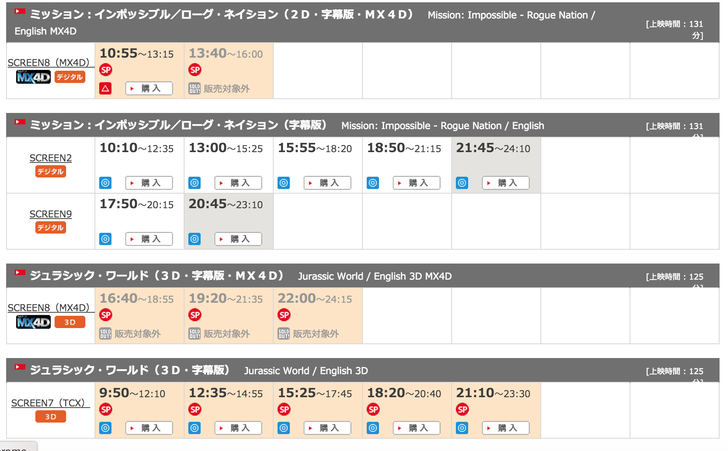Click the 3D badge under SCREEN7 (TCX)
The height and width of the screenshot is (451, 728).
(51, 417)
